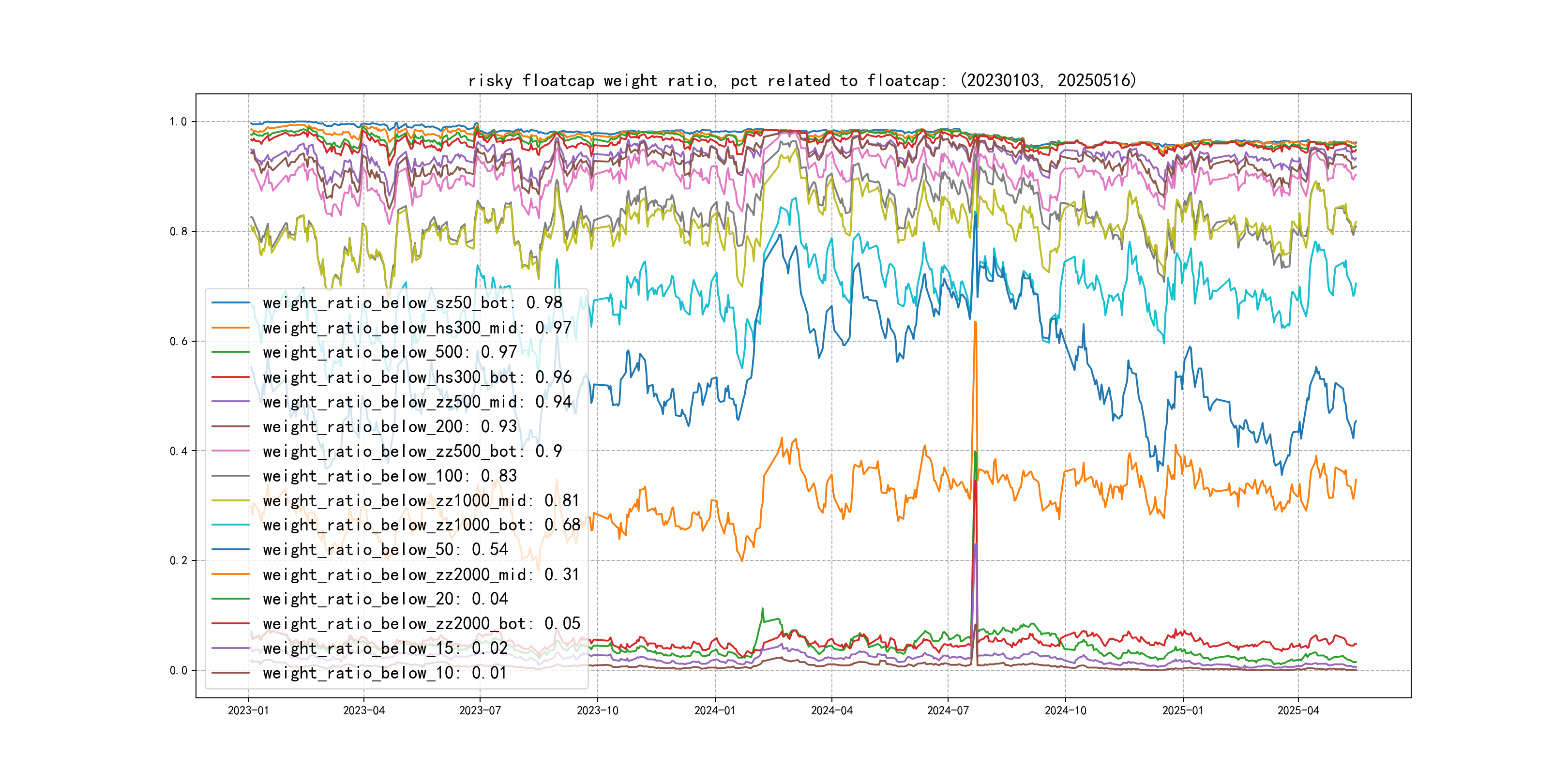Click legend label weight_ratio_below_10
Screen dimensions: 1568x784
click(x=385, y=673)
